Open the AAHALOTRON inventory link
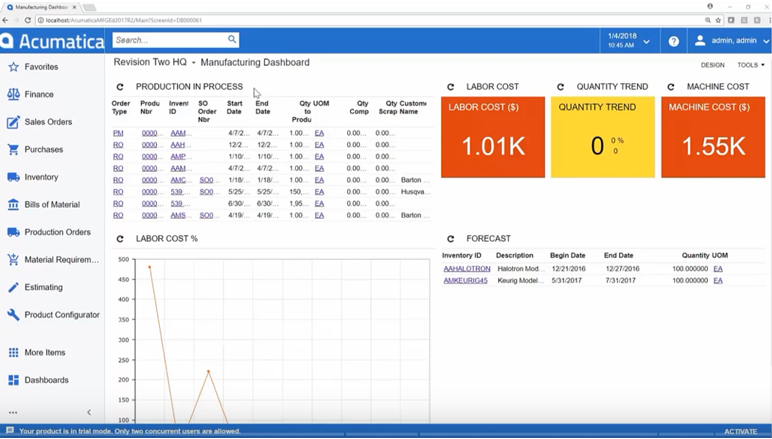Viewport: 772px width, 439px height. point(467,269)
